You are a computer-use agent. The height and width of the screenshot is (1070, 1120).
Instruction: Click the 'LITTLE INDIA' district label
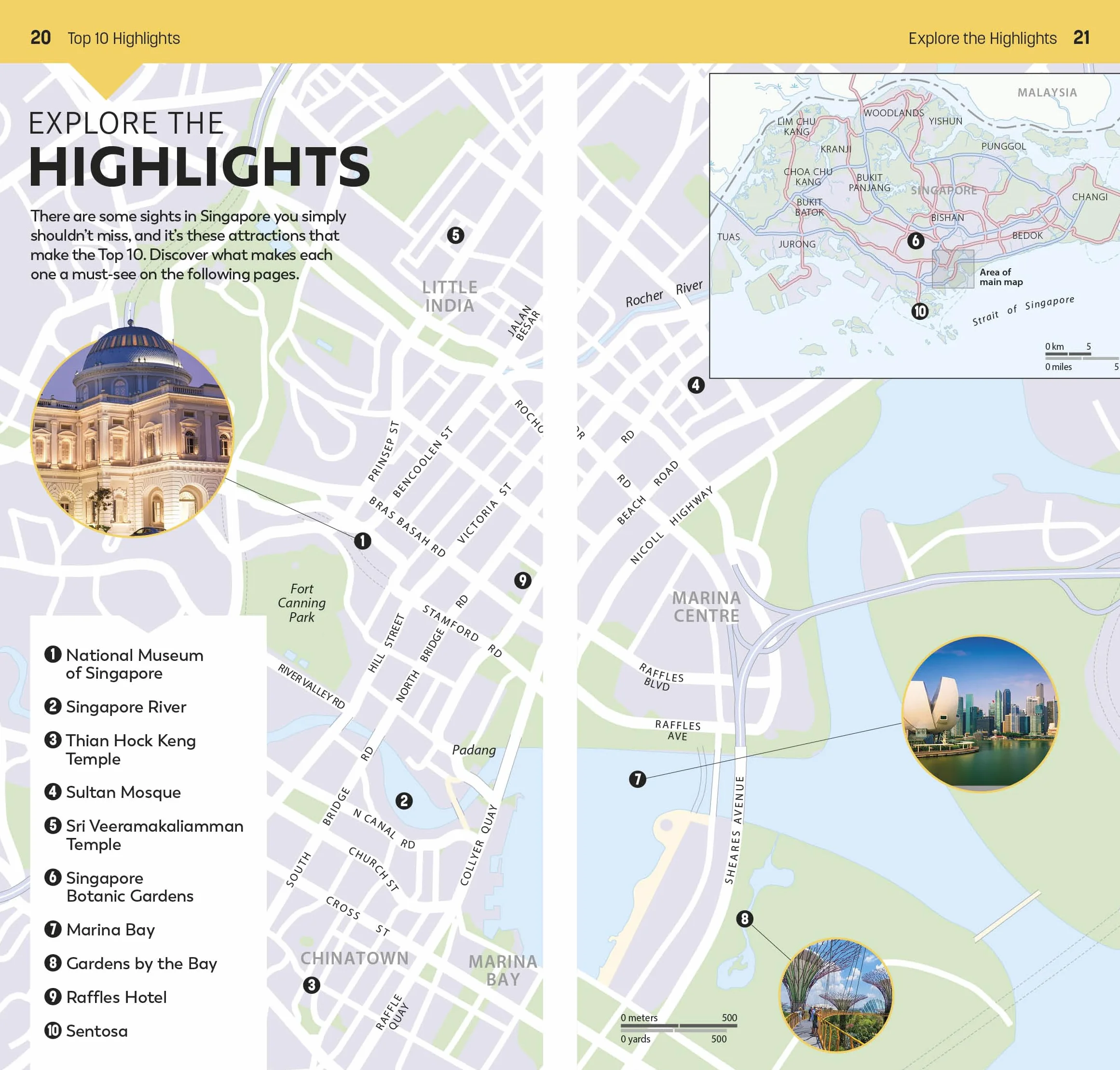[x=450, y=296]
